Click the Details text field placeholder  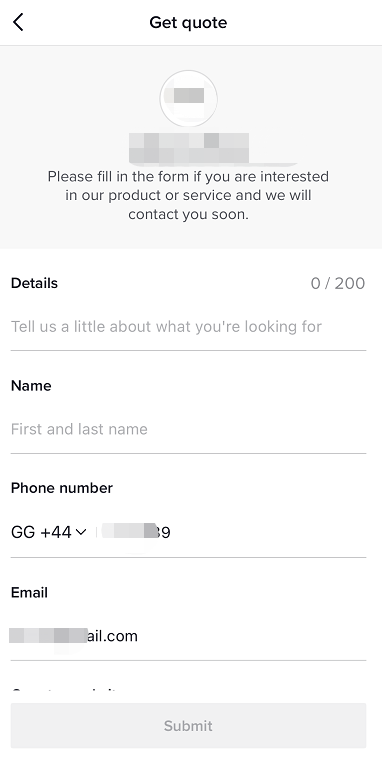(x=166, y=327)
